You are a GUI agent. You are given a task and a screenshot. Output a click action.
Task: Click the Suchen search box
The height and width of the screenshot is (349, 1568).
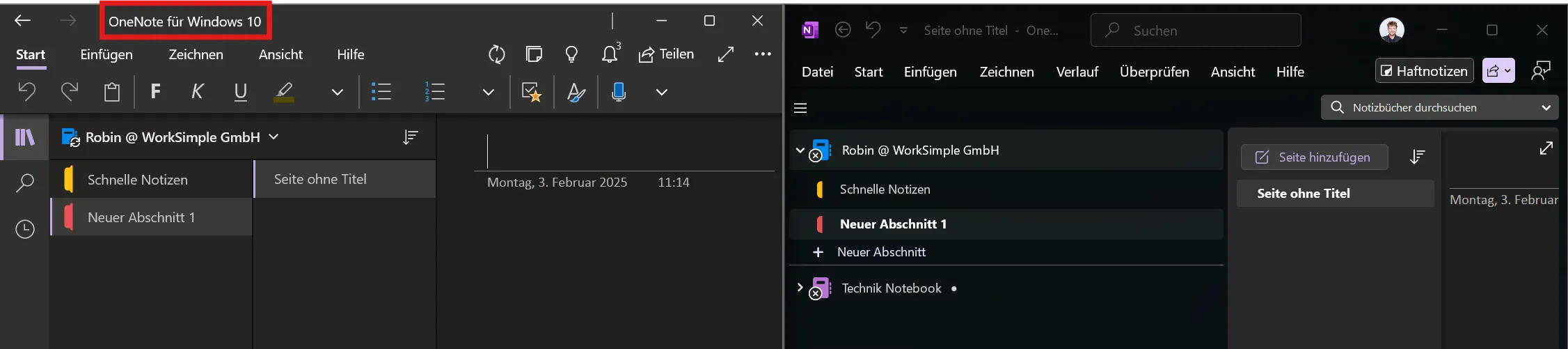pos(1196,31)
